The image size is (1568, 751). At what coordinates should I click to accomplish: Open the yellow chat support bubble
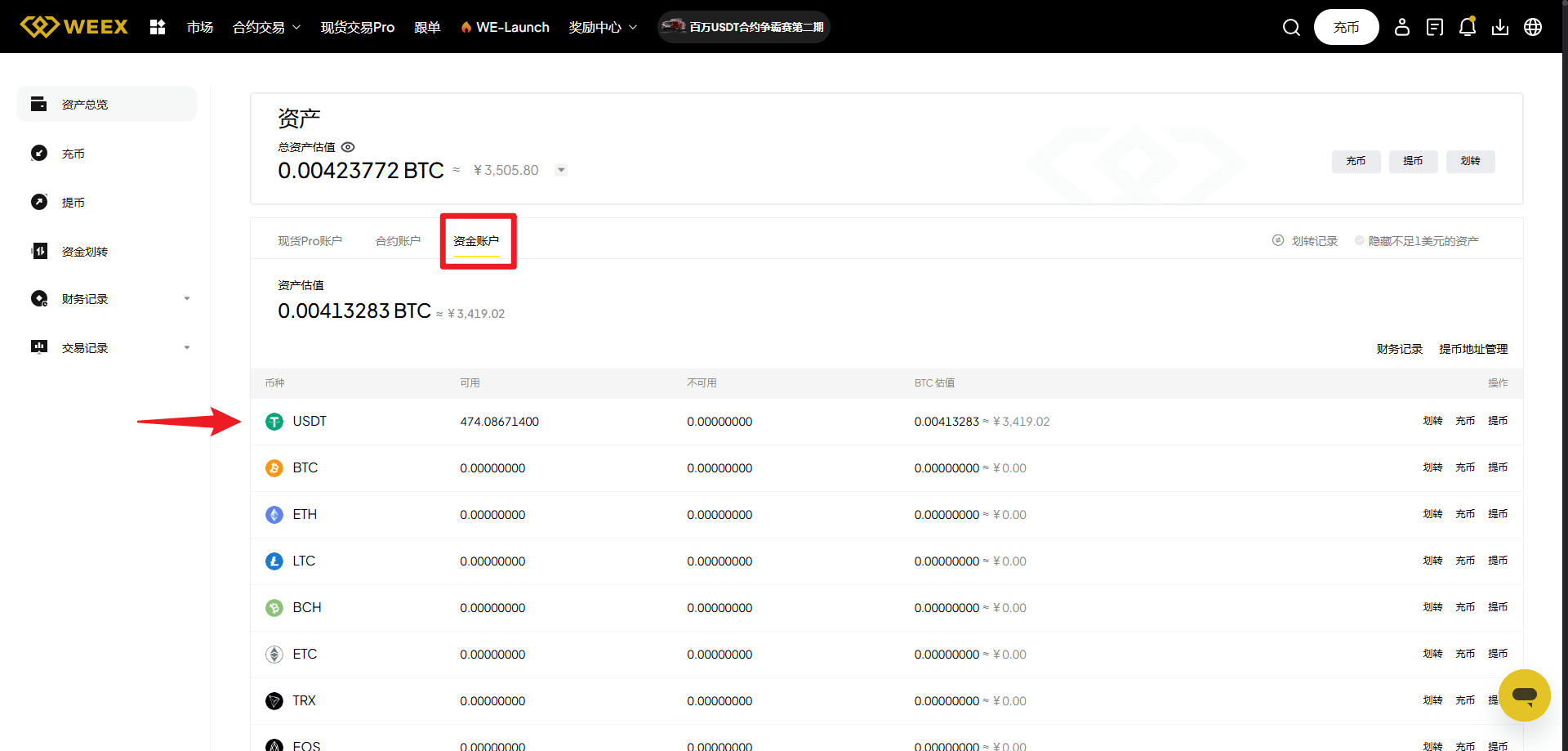1524,695
